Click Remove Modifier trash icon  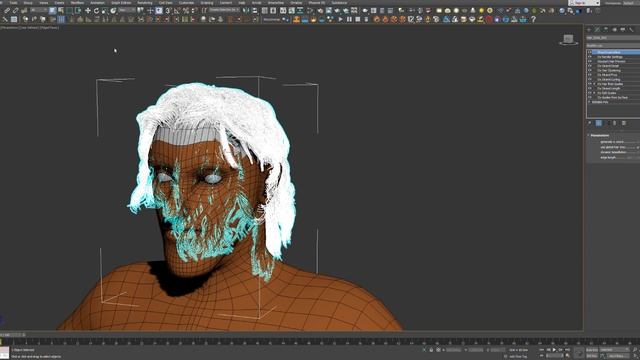pyautogui.click(x=614, y=123)
